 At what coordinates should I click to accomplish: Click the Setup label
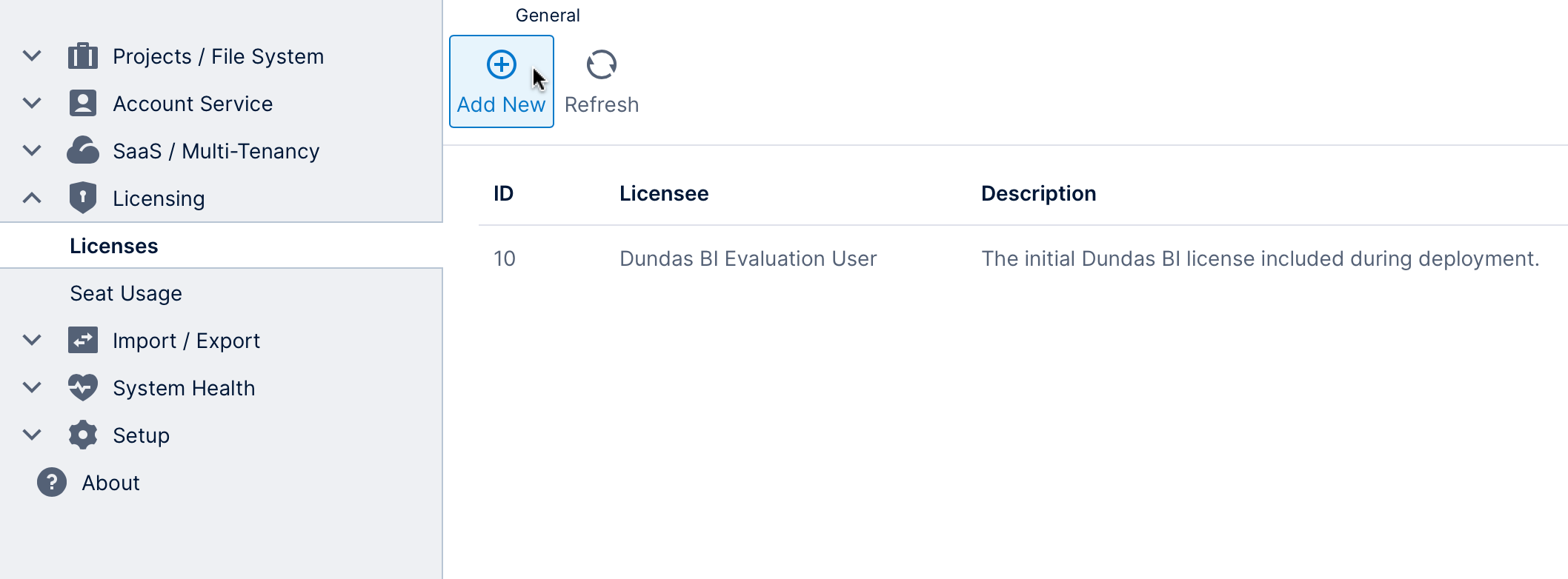pos(141,435)
